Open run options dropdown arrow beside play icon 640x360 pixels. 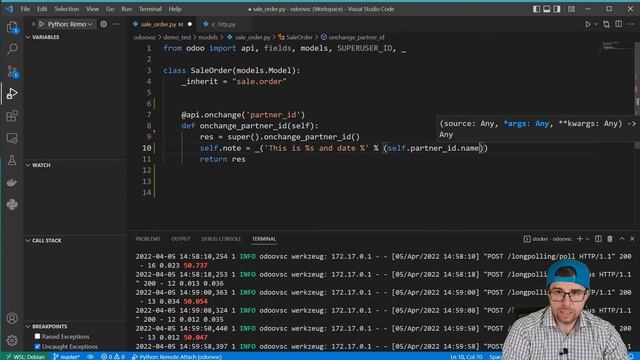[596, 24]
